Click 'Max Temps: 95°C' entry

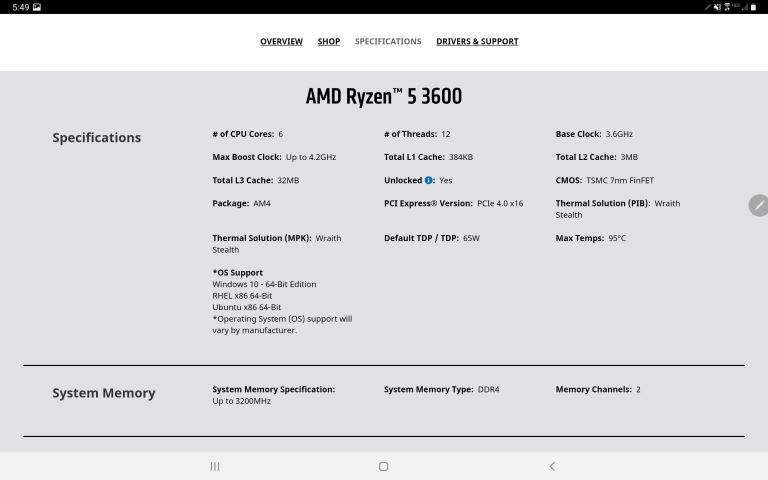[x=590, y=238]
